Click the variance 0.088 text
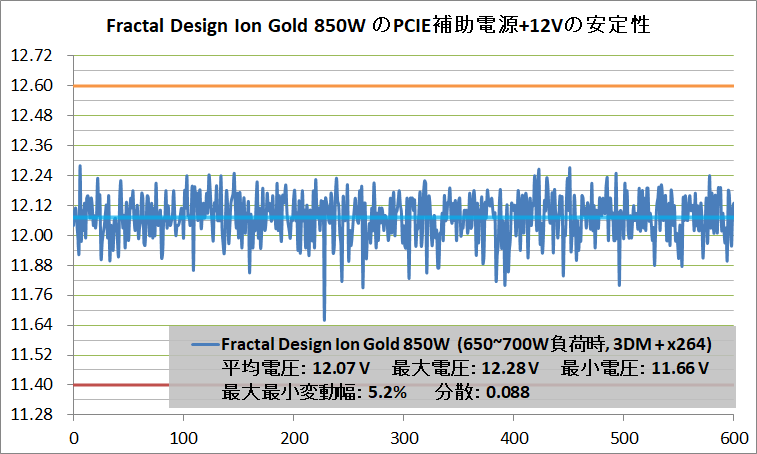This screenshot has width=757, height=454. [482, 392]
